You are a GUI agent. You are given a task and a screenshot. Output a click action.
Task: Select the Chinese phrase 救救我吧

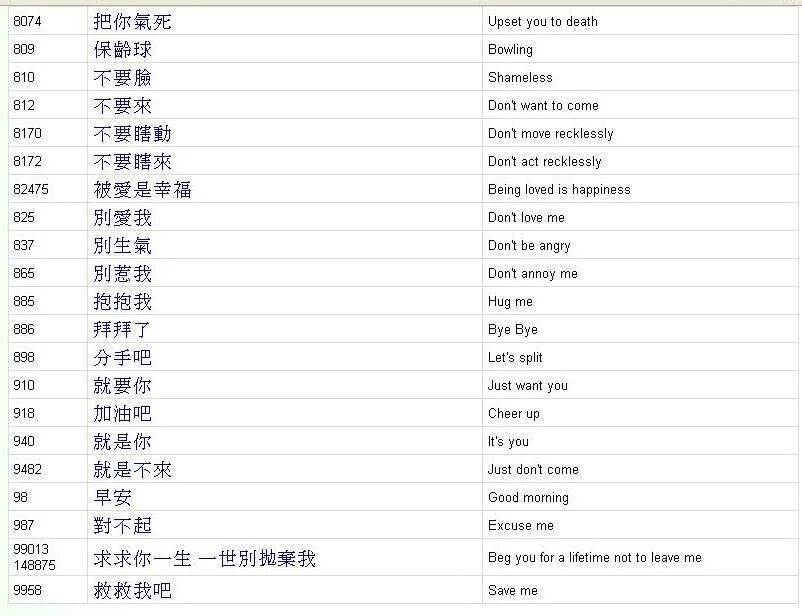pyautogui.click(x=132, y=591)
